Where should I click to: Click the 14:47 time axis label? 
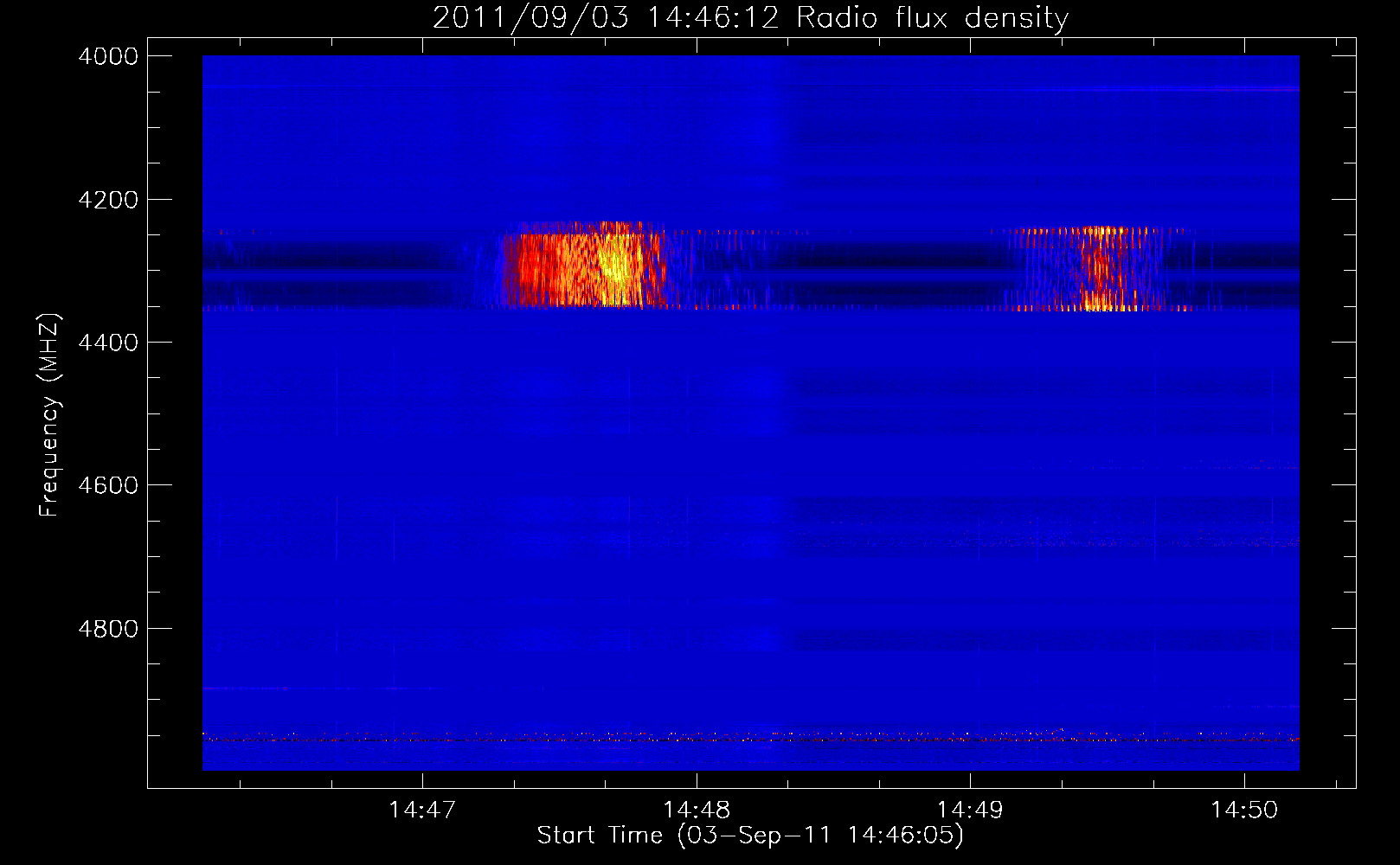[422, 810]
